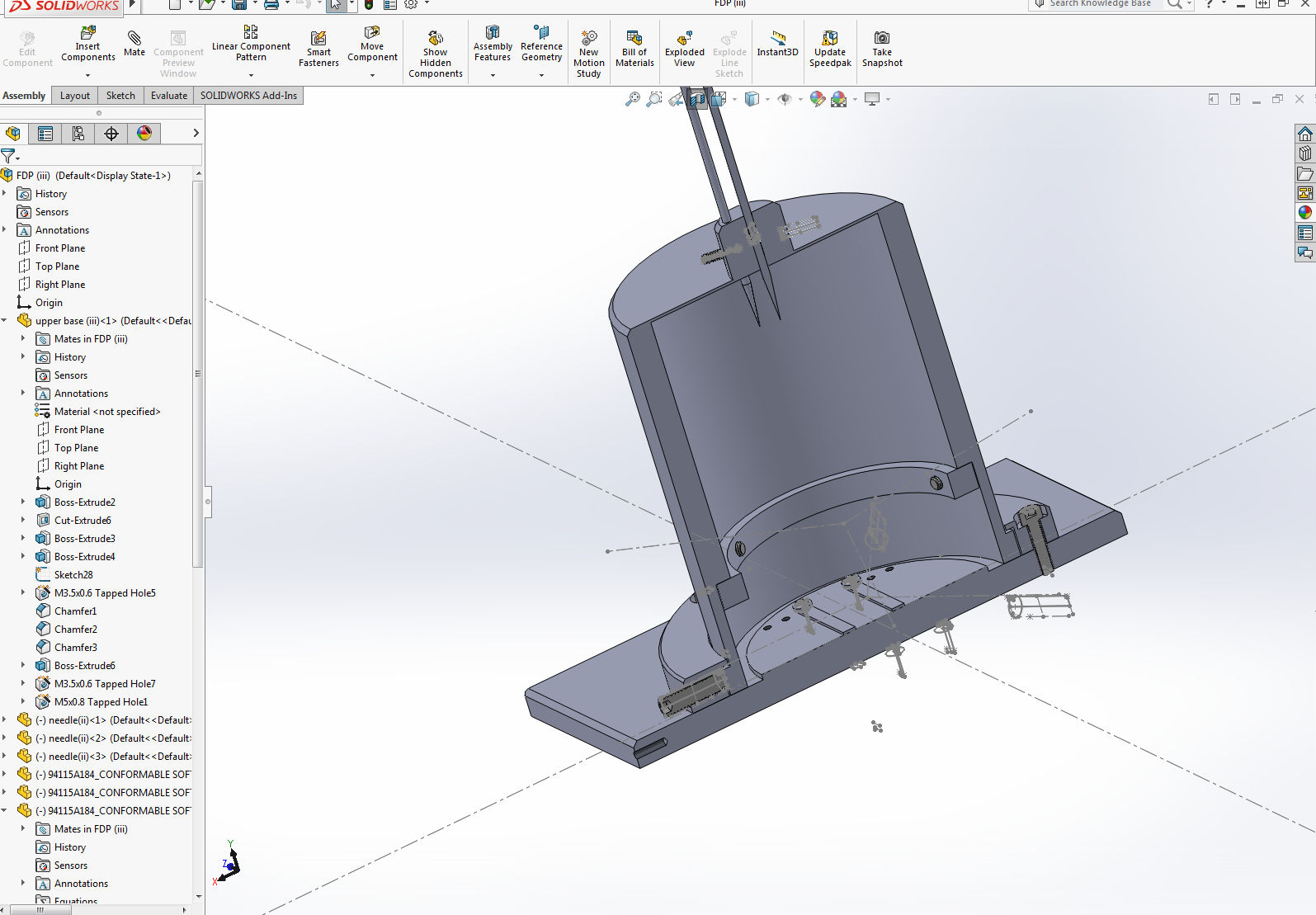Click the Mate tool in the Assembly ribbon
The width and height of the screenshot is (1316, 915).
click(134, 44)
